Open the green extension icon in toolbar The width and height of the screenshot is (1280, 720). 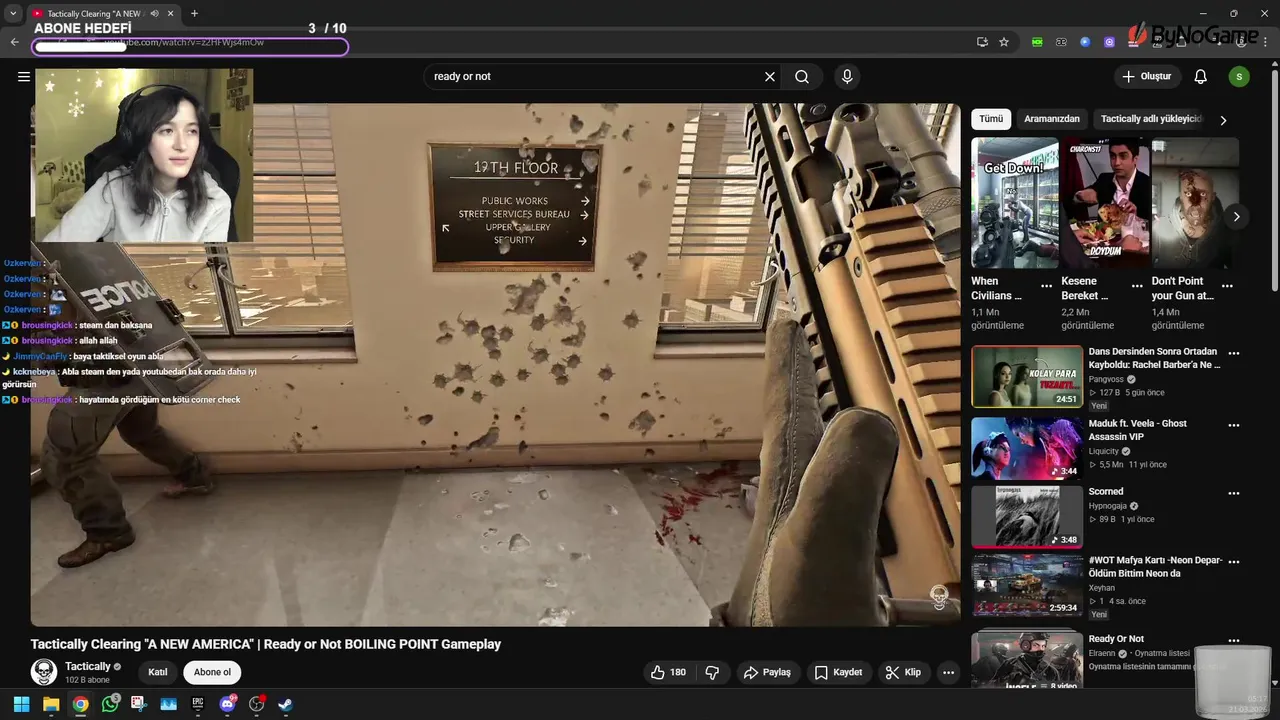coord(1037,42)
